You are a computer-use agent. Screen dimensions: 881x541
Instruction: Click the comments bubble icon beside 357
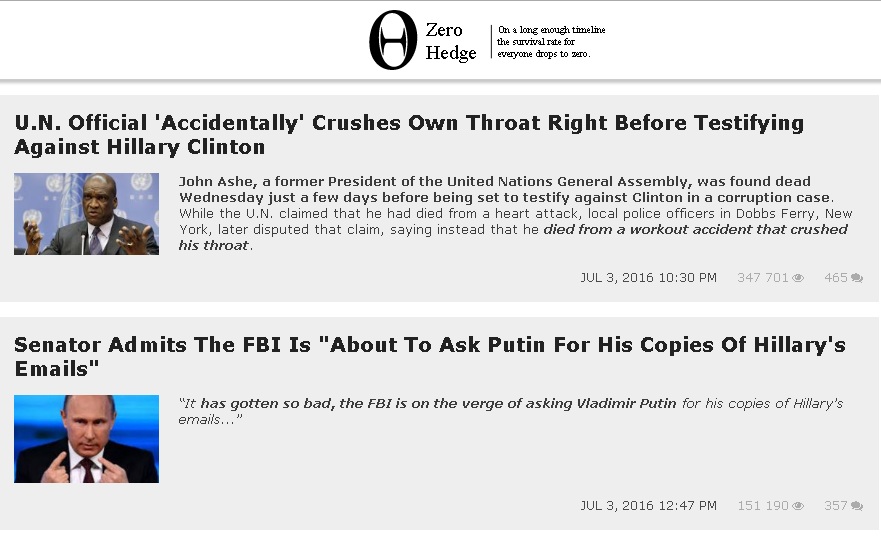[857, 506]
